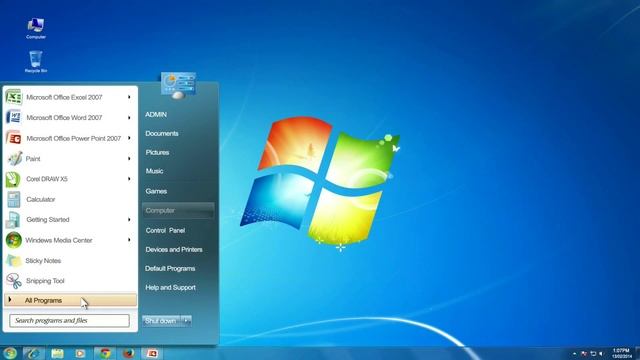
Task: Open Computer icon on the desktop
Action: coord(36,28)
